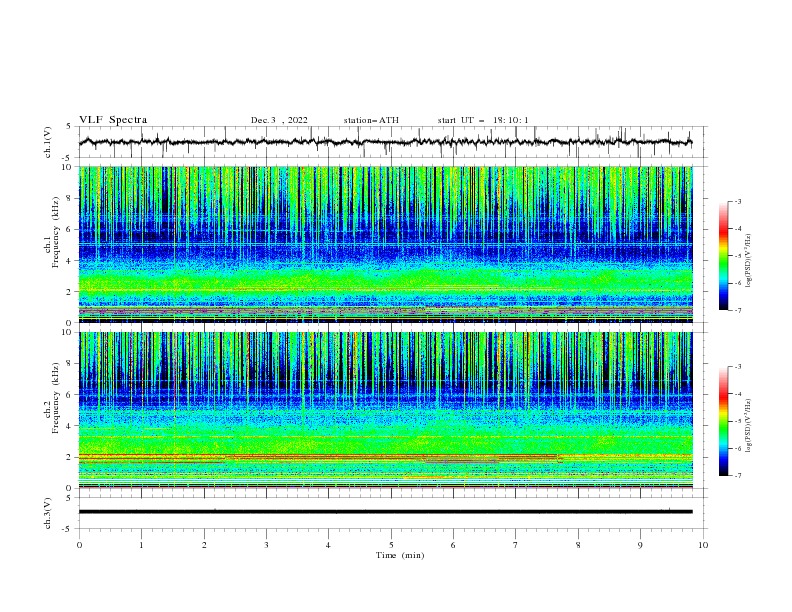The image size is (792, 612).
Task: Click the time axis tick label '0'
Action: [x=79, y=545]
